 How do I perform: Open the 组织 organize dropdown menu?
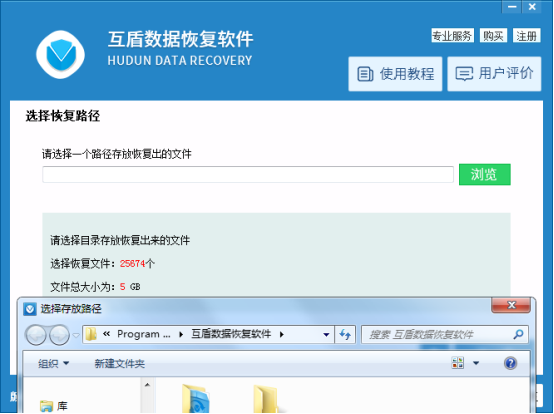click(53, 363)
